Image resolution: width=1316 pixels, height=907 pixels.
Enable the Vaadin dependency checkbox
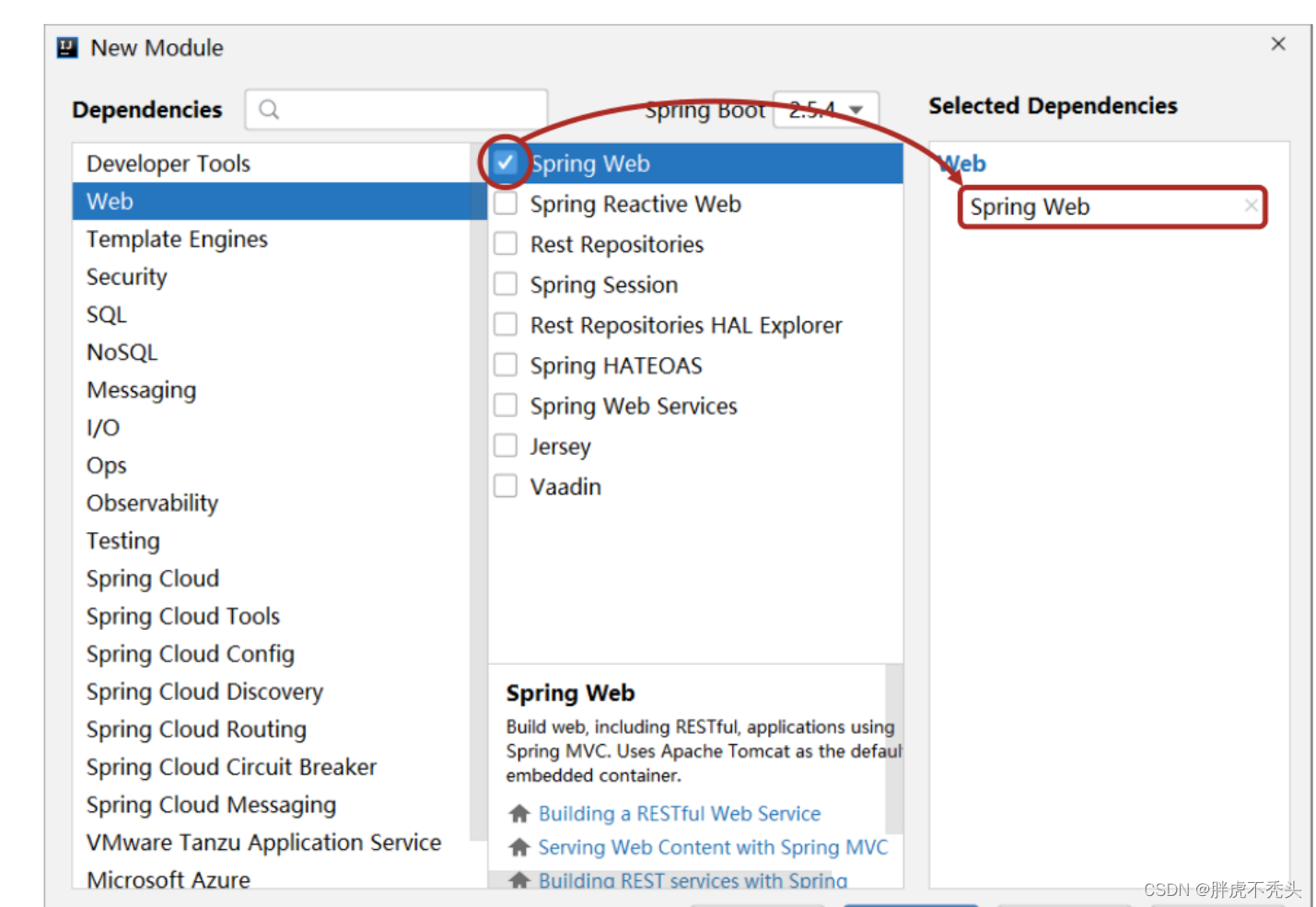click(506, 486)
